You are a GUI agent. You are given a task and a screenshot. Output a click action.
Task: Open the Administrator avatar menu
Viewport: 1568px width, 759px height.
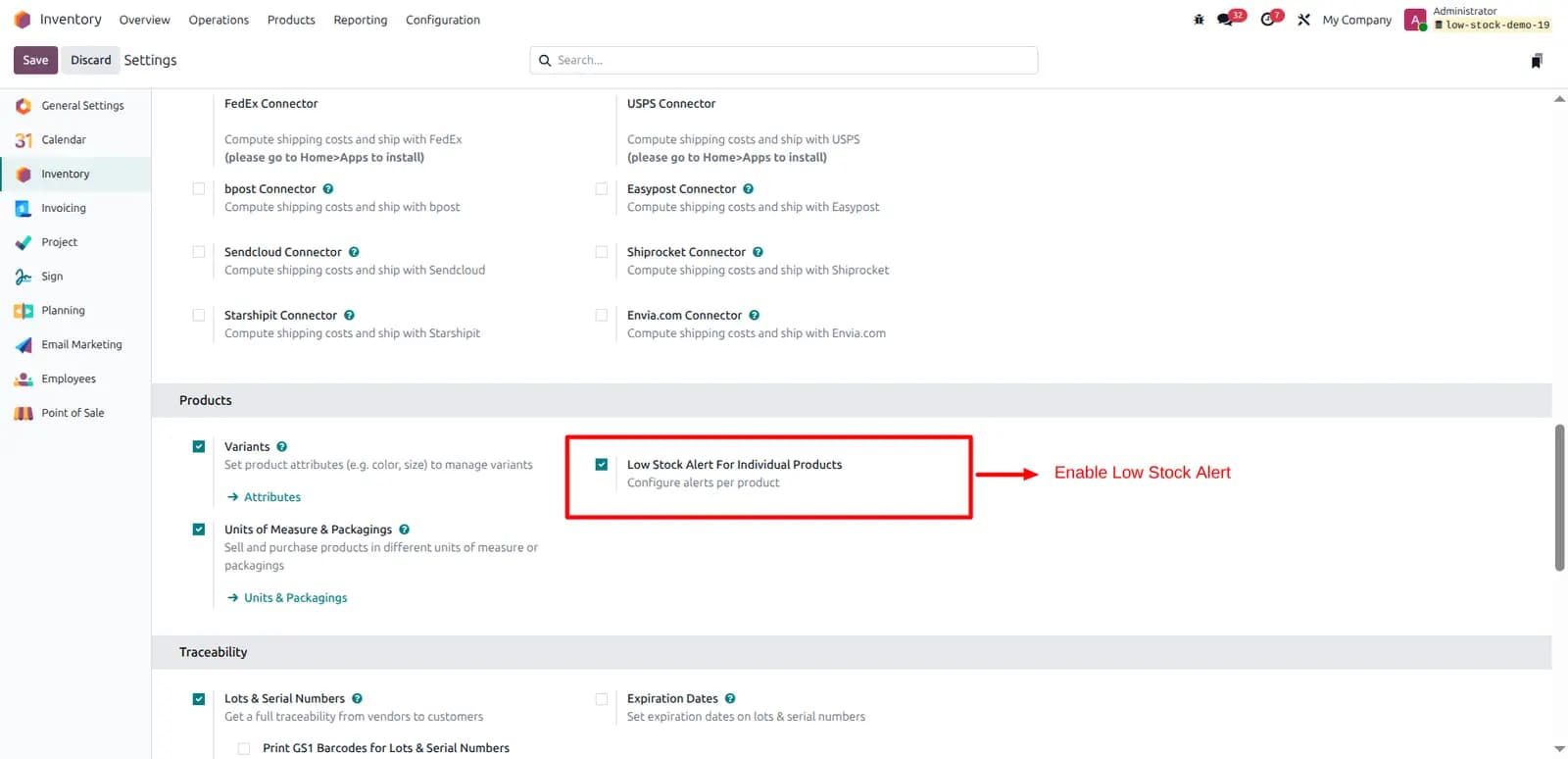1415,20
